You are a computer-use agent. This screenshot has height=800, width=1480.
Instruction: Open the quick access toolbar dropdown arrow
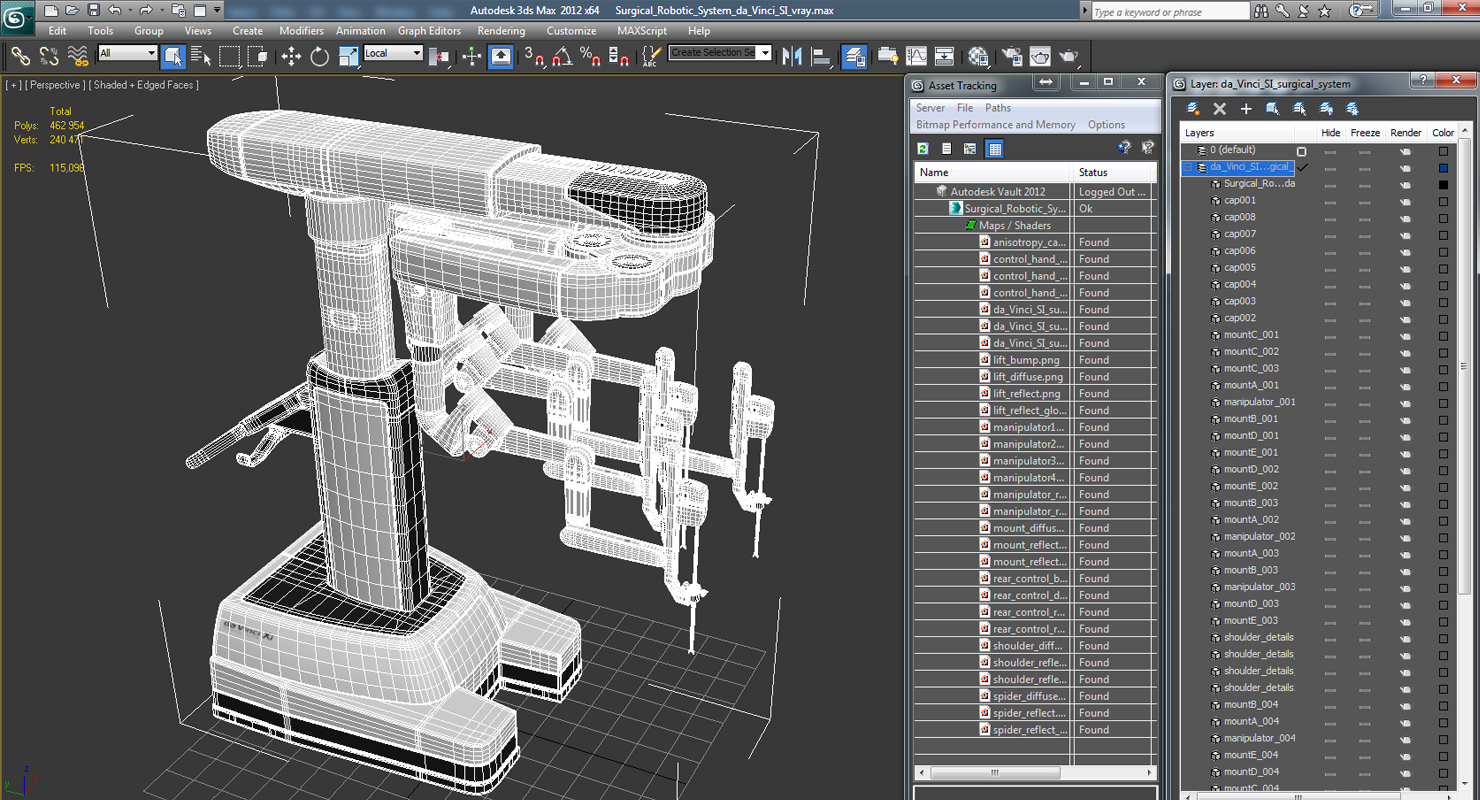(x=217, y=10)
